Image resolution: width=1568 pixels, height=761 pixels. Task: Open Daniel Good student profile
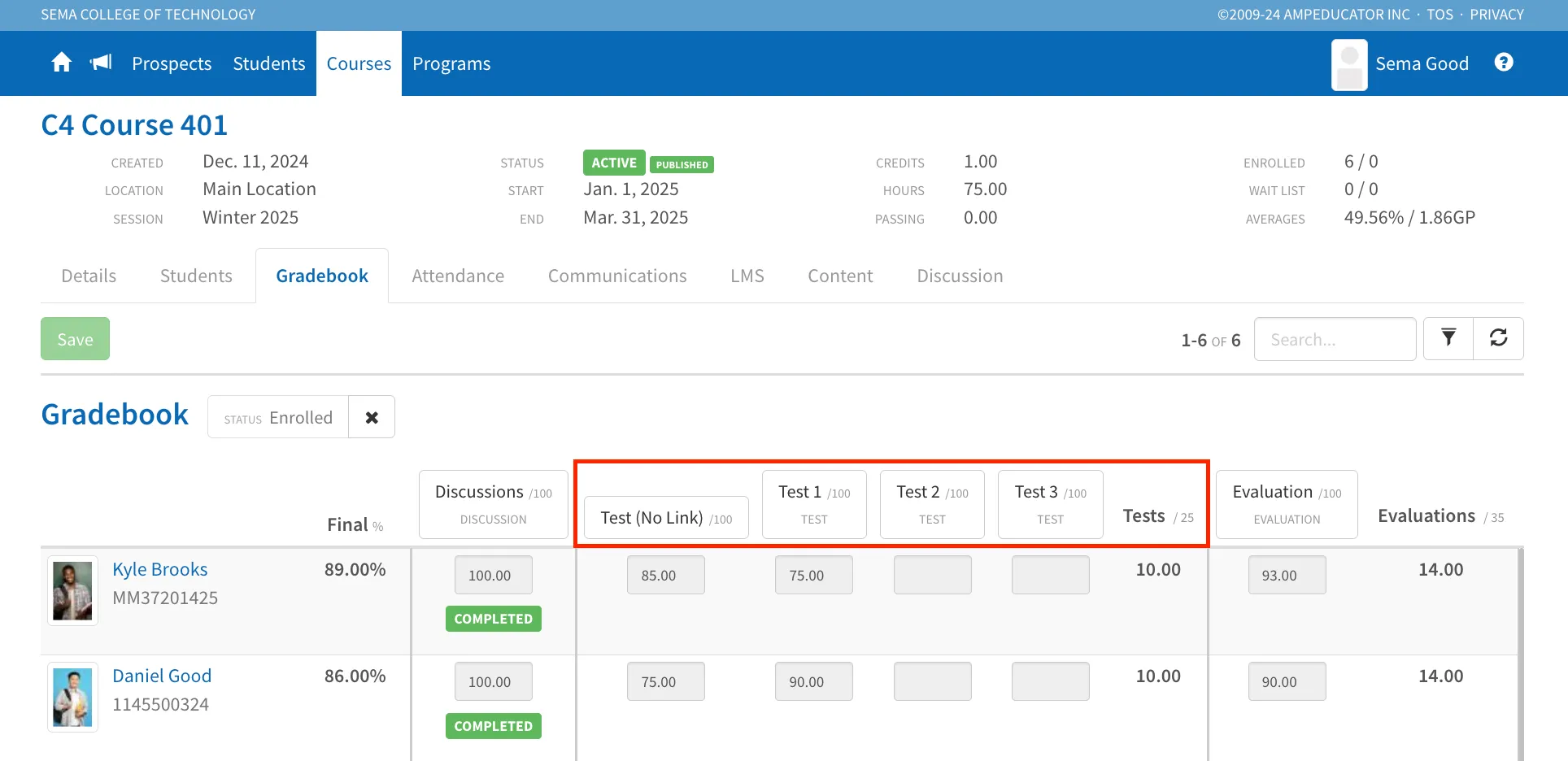[x=162, y=676]
